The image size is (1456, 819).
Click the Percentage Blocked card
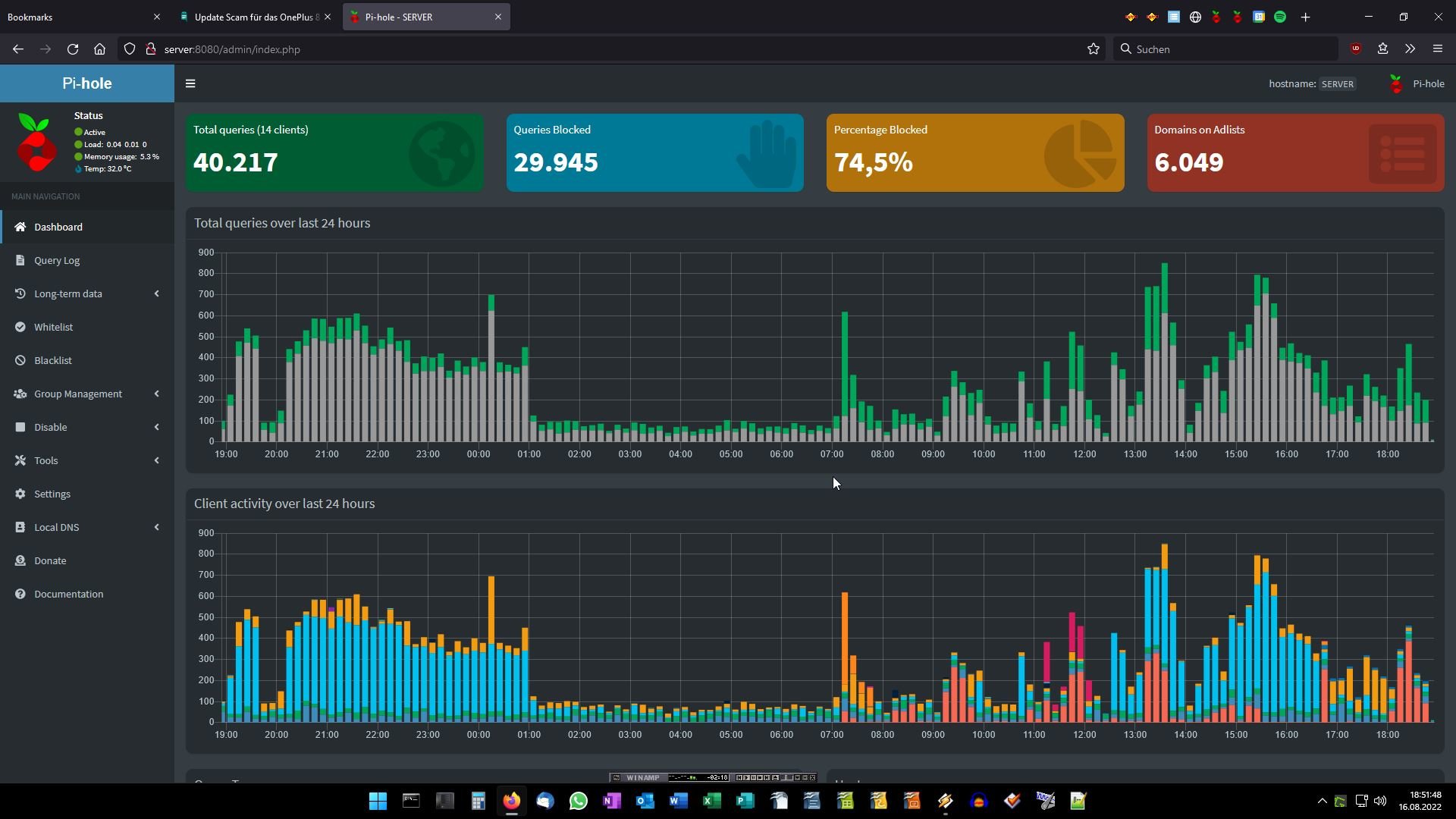click(975, 152)
